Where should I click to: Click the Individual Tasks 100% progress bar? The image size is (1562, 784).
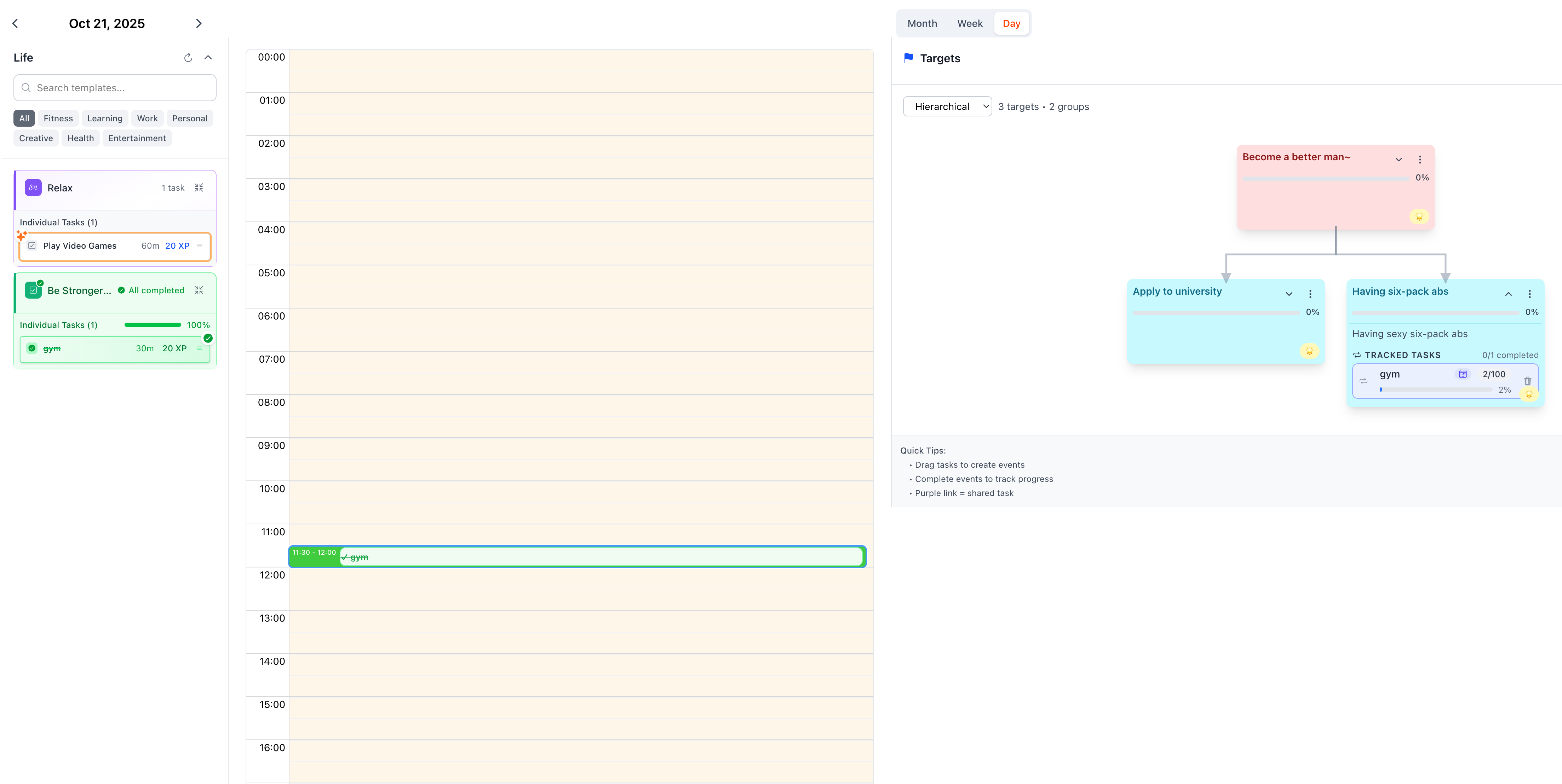[x=153, y=325]
